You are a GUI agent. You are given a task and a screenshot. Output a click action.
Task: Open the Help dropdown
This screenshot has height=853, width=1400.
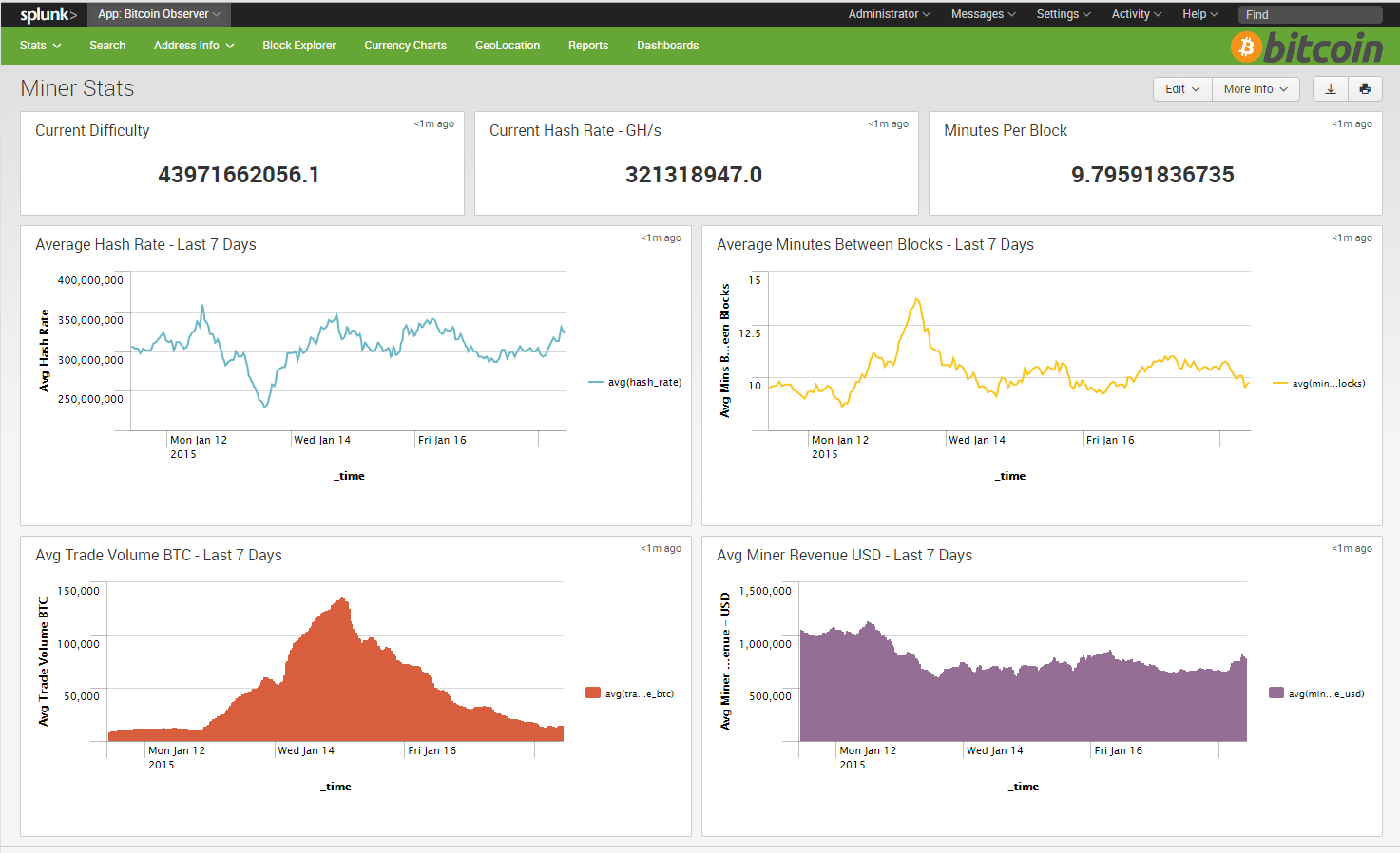coord(1200,14)
